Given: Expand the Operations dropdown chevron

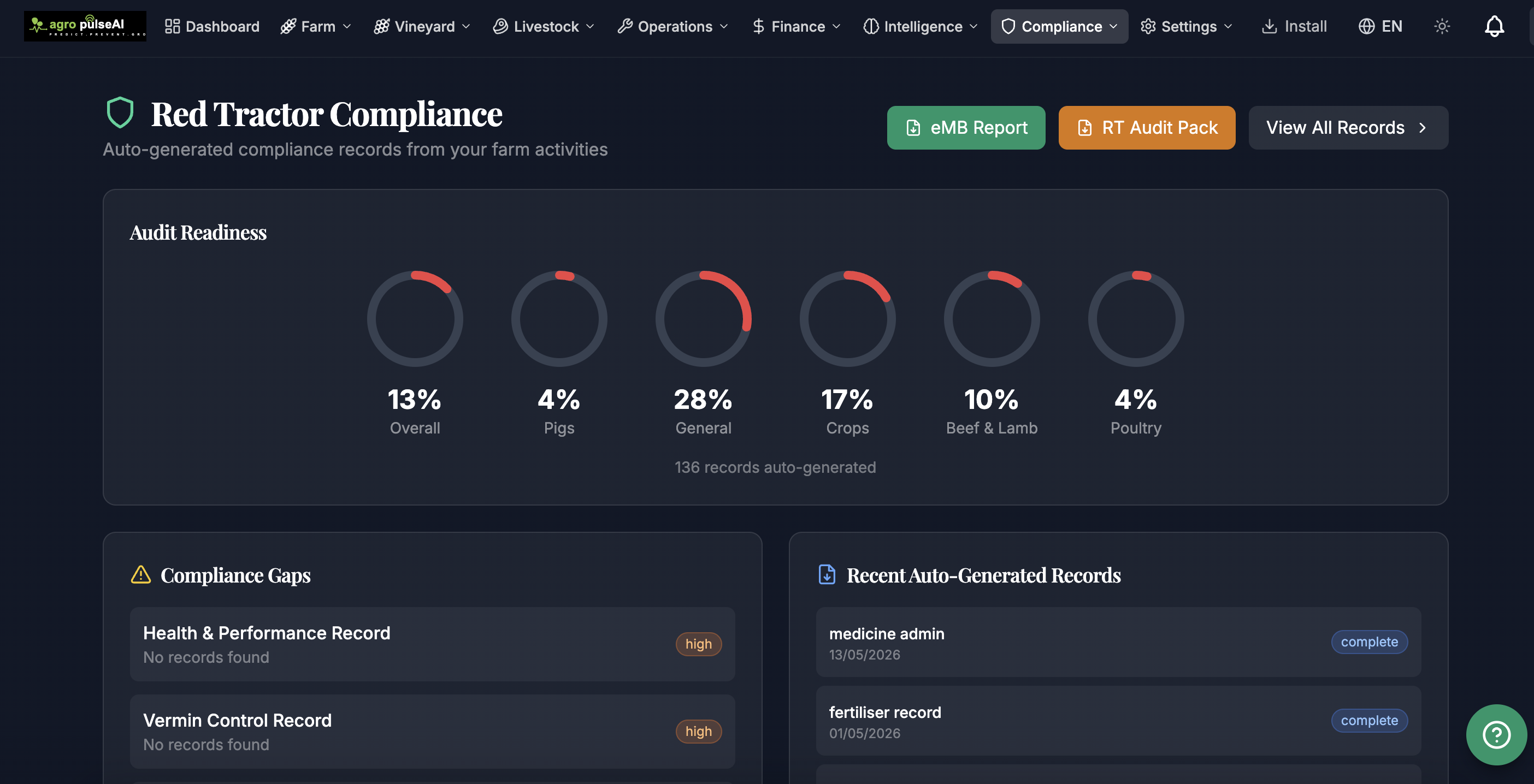Looking at the screenshot, I should [724, 27].
